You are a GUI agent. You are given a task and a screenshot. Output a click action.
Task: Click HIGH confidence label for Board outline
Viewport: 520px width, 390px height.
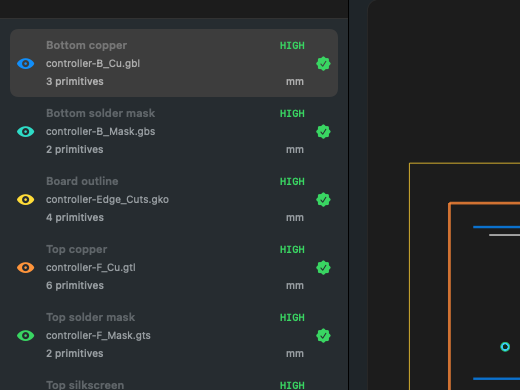292,181
